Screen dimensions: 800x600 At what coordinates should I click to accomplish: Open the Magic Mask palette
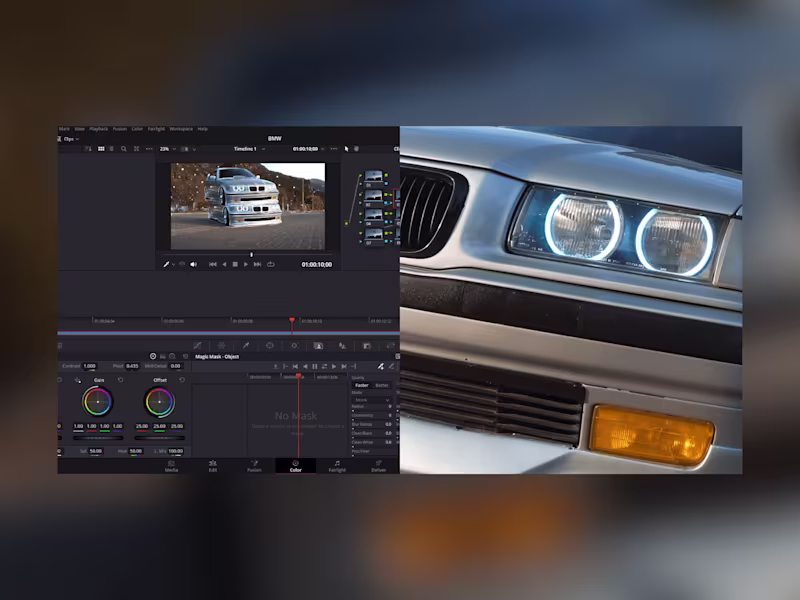pyautogui.click(x=319, y=345)
